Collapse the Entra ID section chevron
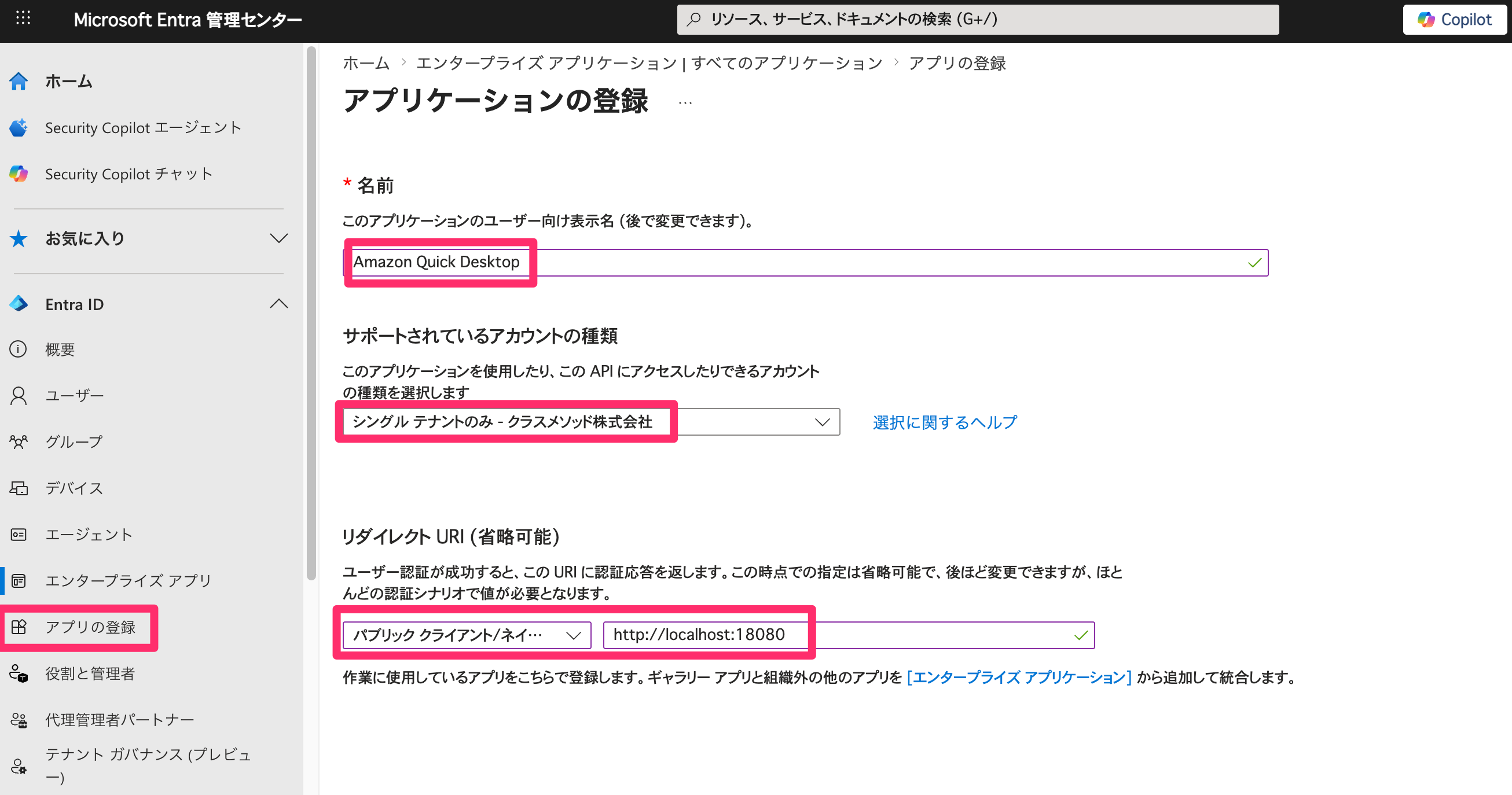 (x=279, y=303)
